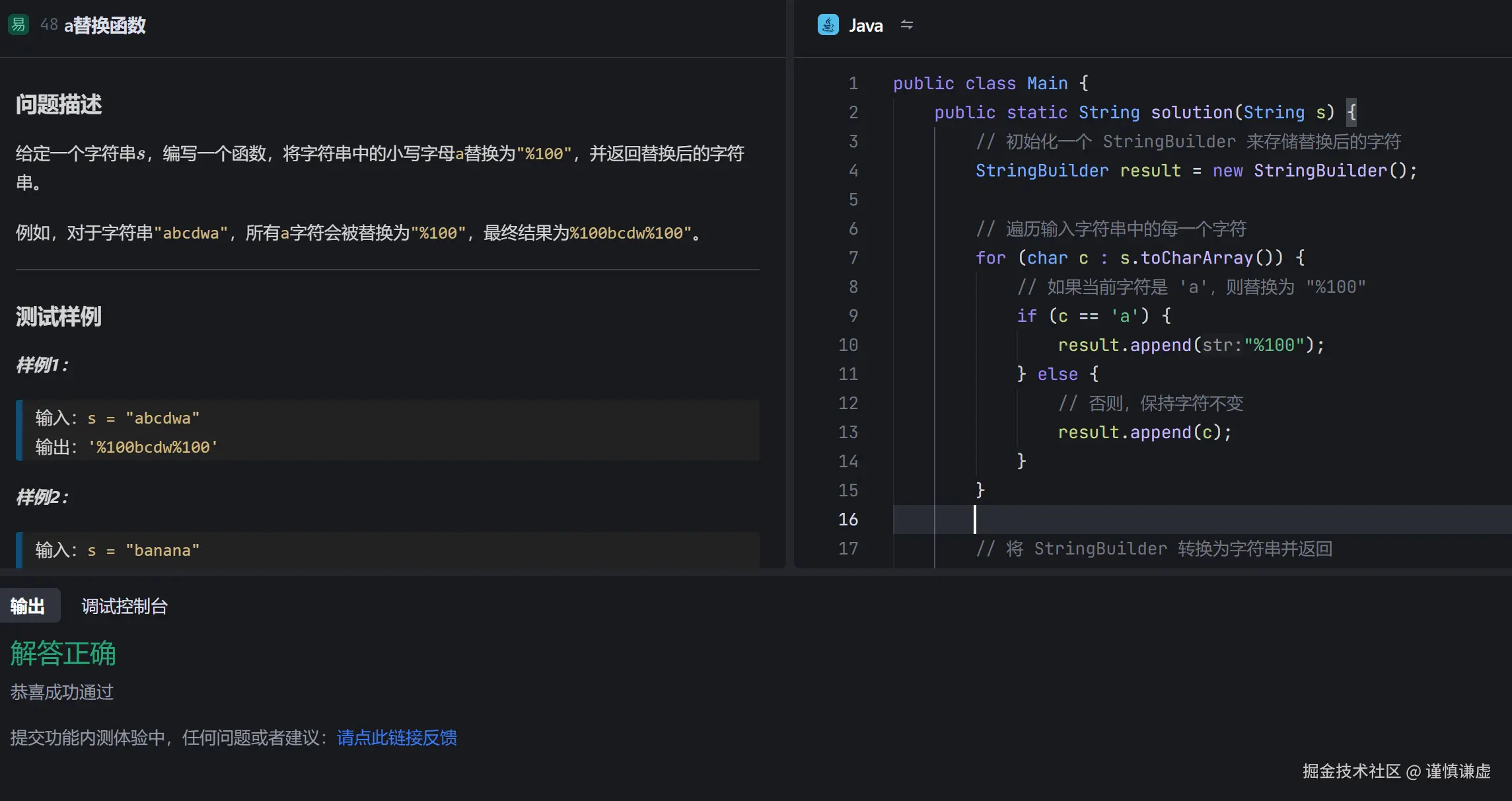Follow the 请点此链接反馈 link
1512x801 pixels.
396,738
